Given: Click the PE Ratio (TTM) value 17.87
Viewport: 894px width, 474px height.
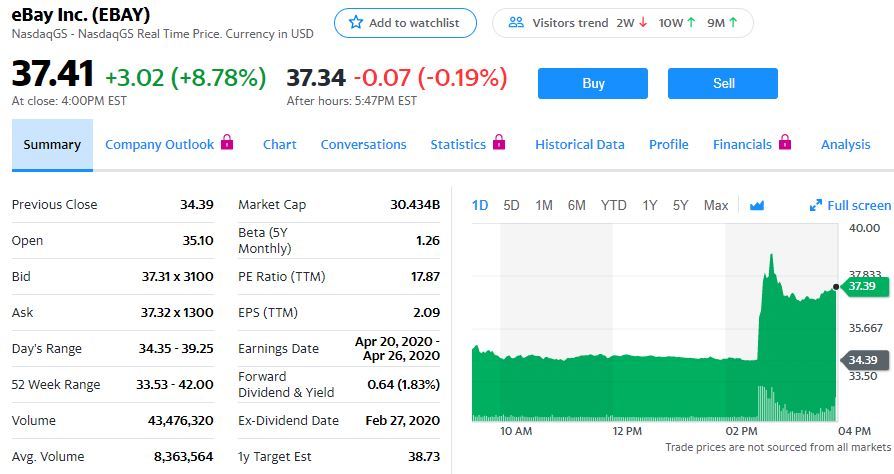Looking at the screenshot, I should (425, 276).
